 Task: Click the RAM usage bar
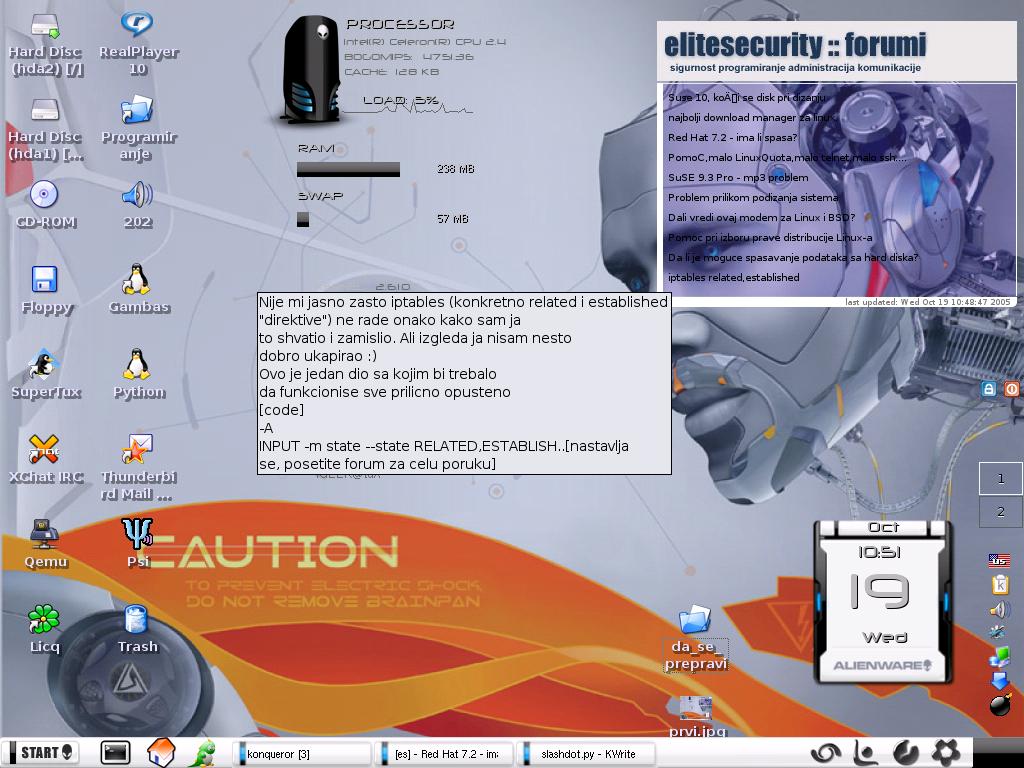coord(348,169)
